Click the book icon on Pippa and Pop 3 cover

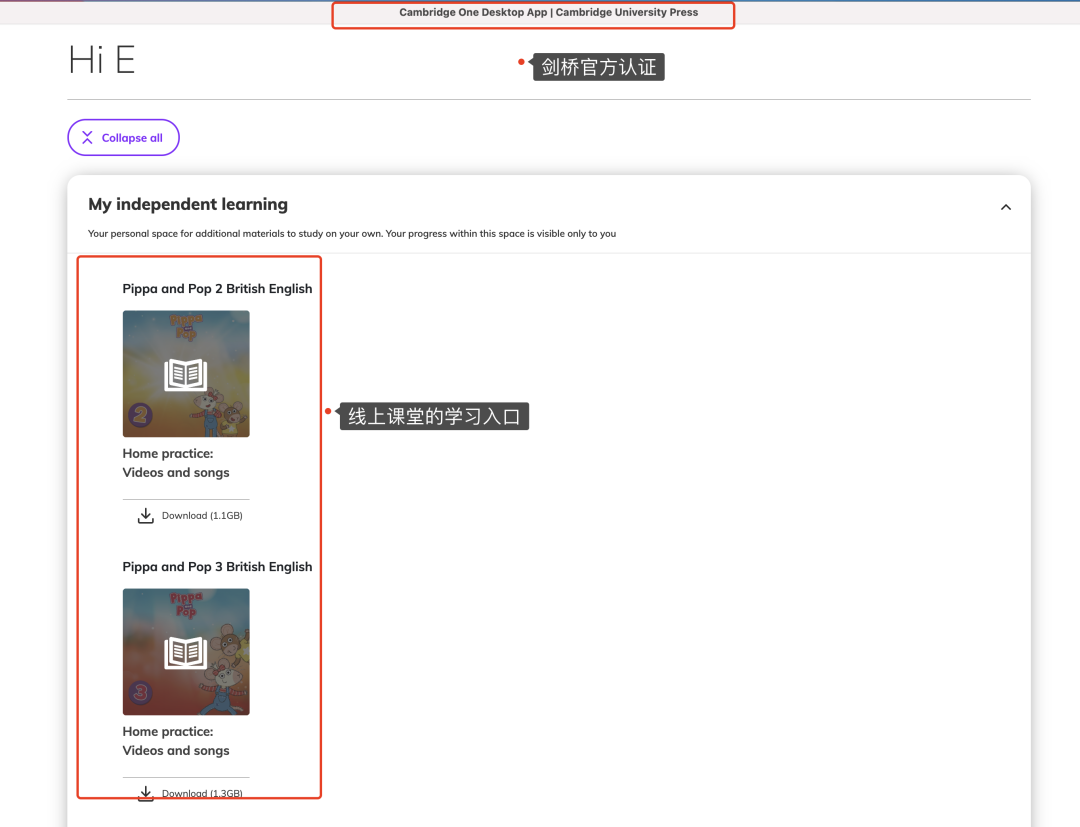[x=186, y=653]
